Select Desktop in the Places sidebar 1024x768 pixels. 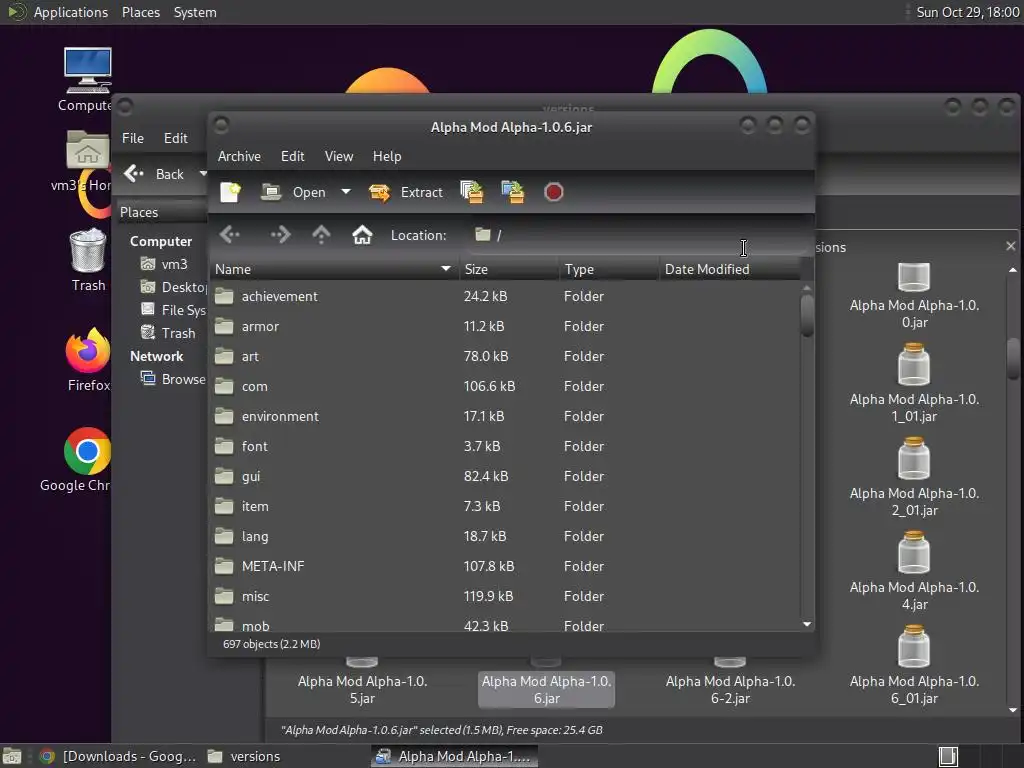[174, 287]
